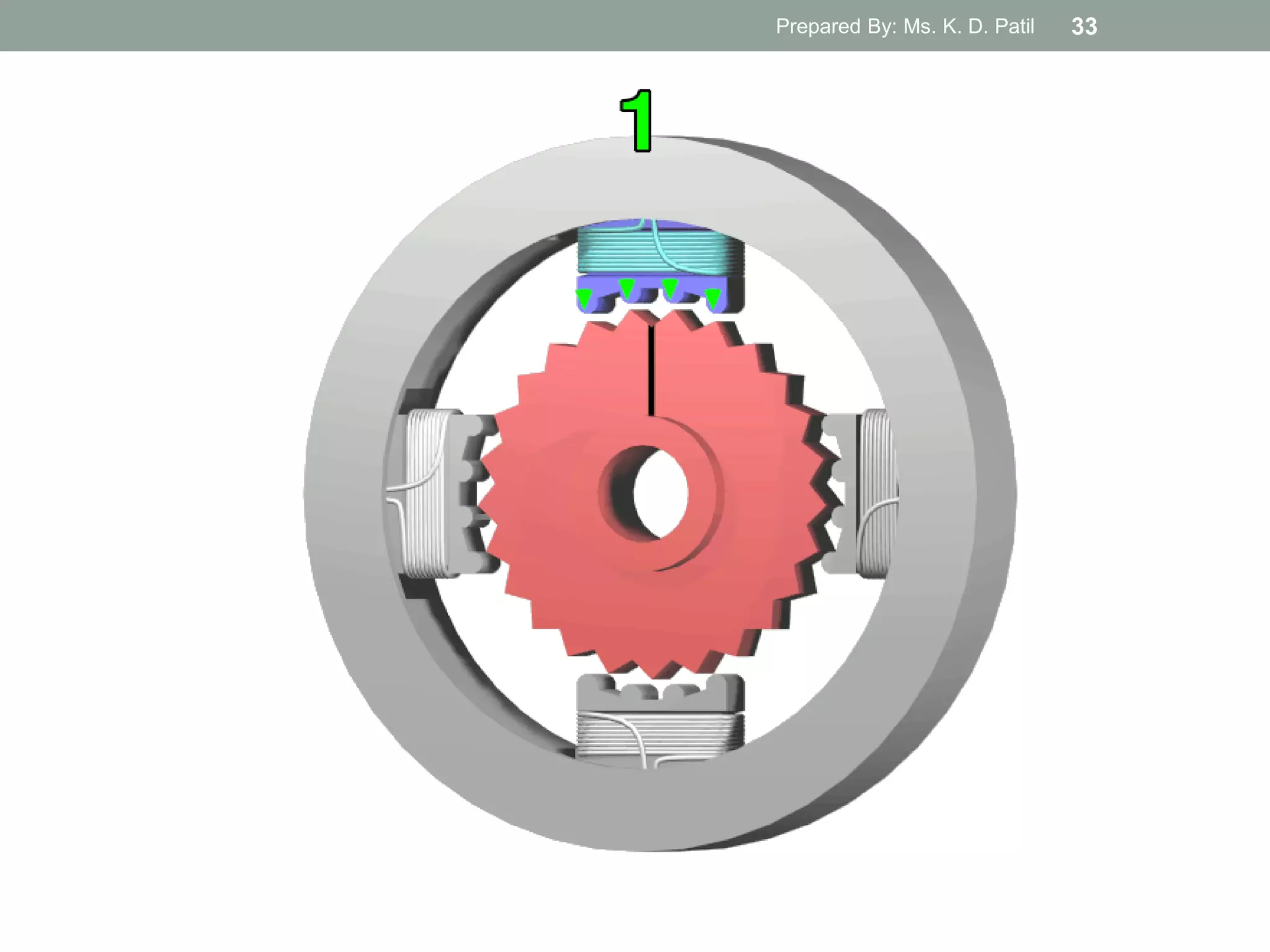
Task: Click the slide number 33
Action: [1084, 26]
